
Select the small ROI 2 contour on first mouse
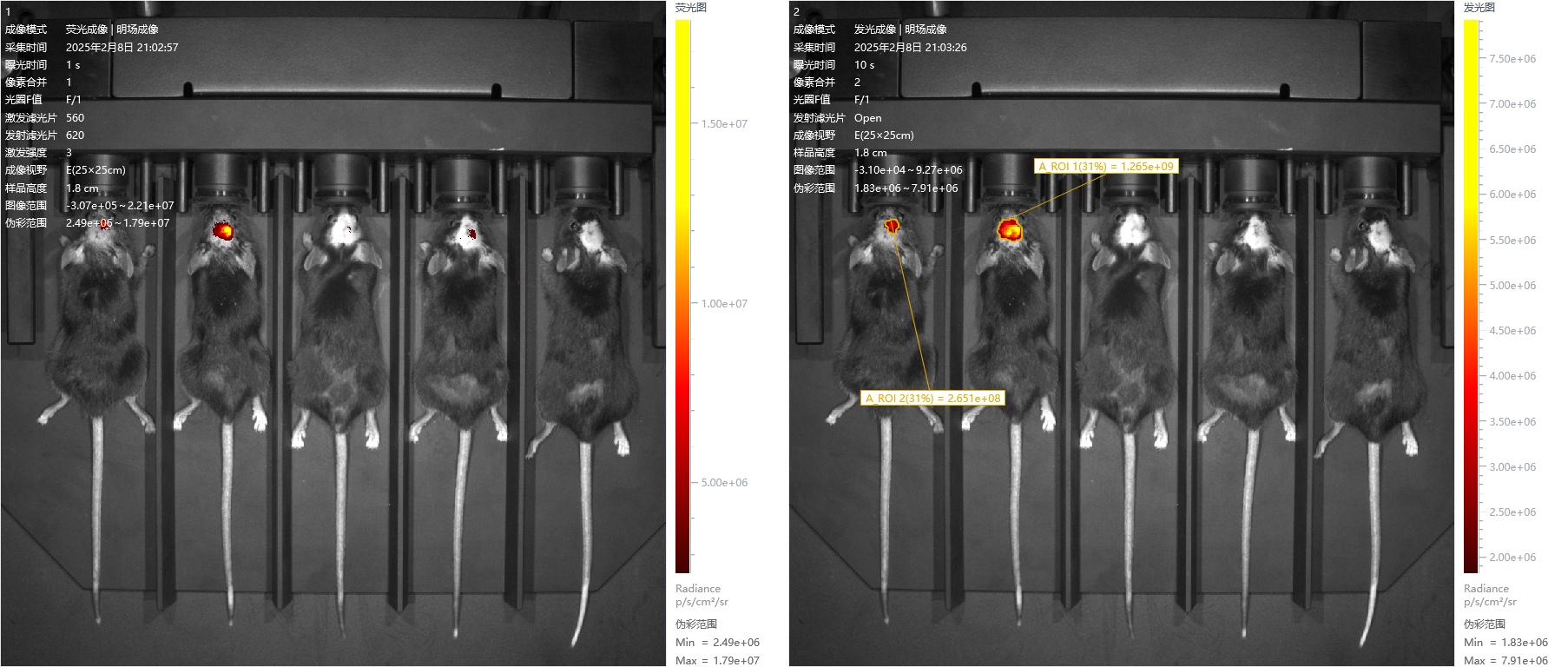[892, 226]
